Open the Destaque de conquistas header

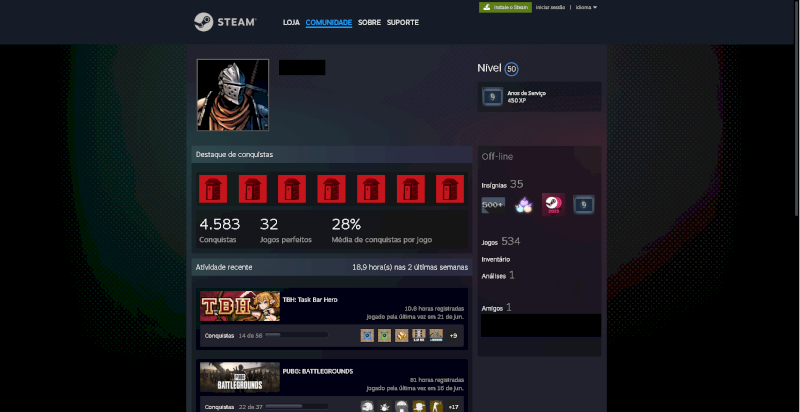click(332, 154)
